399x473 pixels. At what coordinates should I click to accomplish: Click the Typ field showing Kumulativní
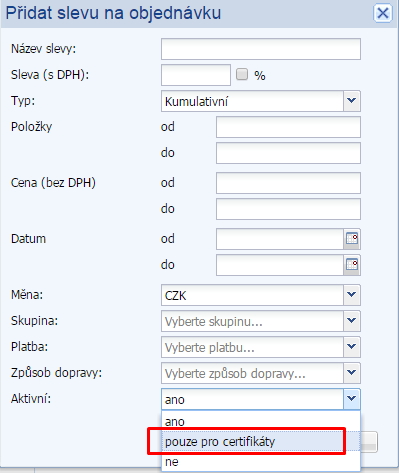click(x=252, y=101)
